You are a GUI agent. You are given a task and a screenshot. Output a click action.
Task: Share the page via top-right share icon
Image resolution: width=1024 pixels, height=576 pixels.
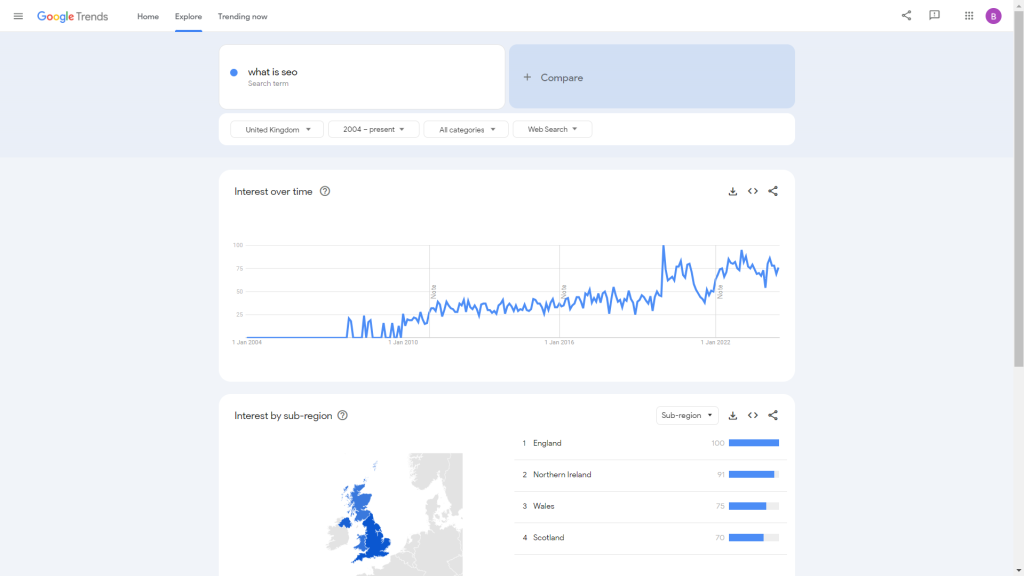pos(906,16)
